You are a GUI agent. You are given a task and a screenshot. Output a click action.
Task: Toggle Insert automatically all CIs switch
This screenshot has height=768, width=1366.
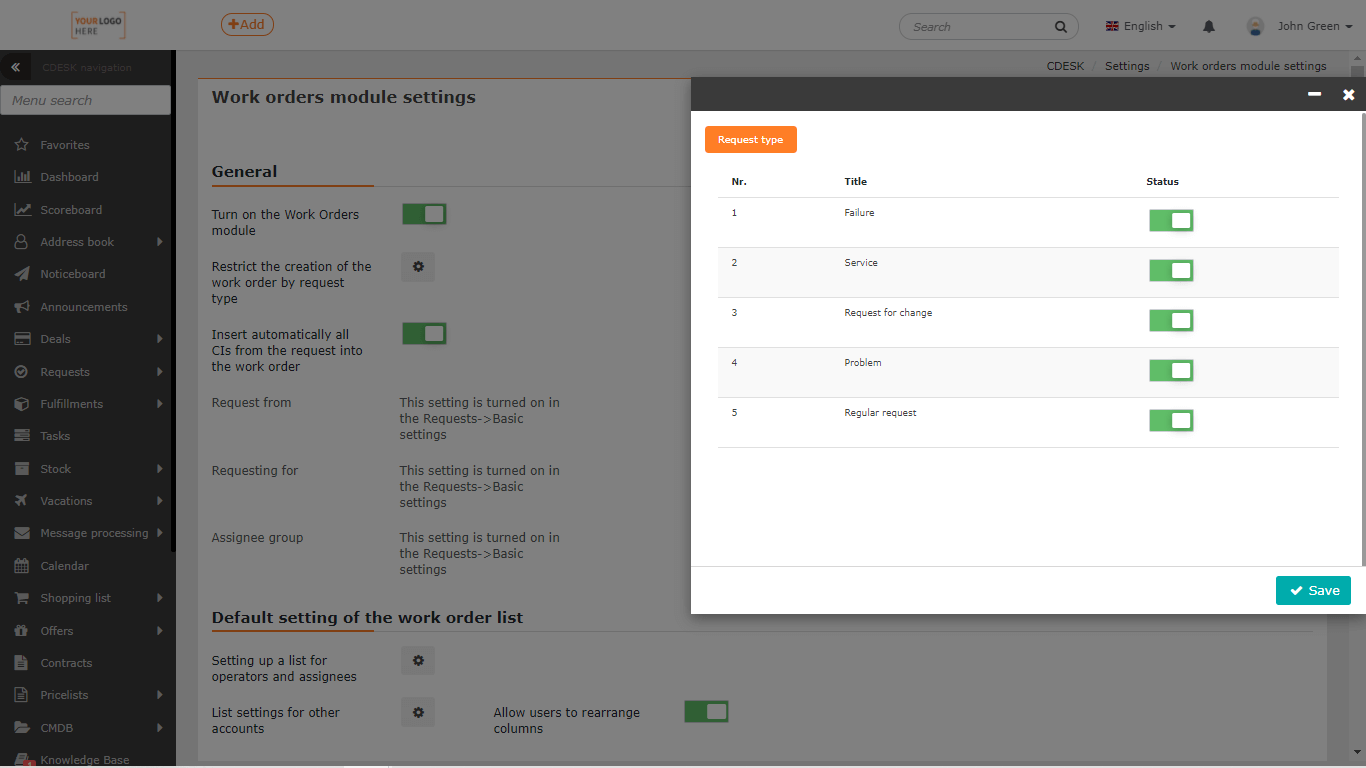pyautogui.click(x=424, y=334)
